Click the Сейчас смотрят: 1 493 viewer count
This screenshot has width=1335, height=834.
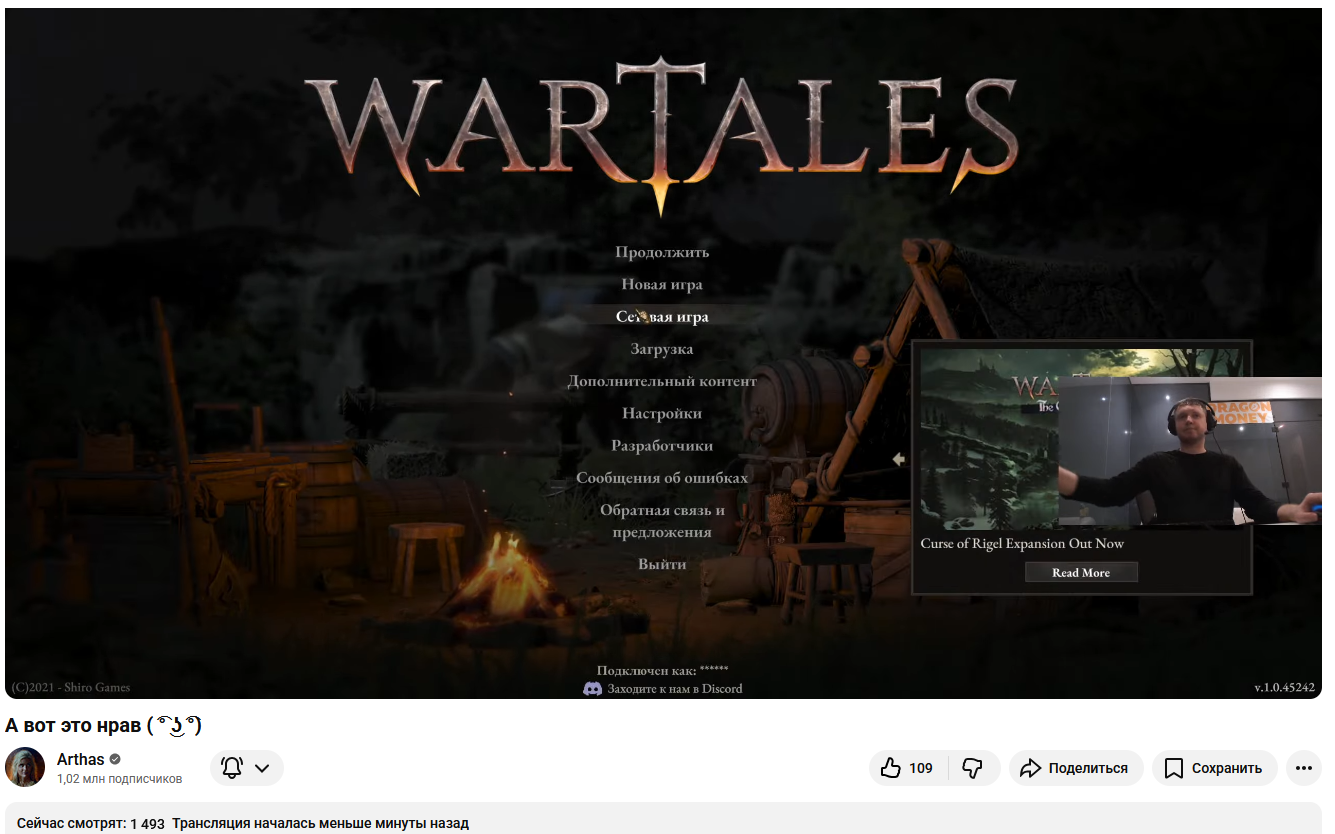(91, 824)
